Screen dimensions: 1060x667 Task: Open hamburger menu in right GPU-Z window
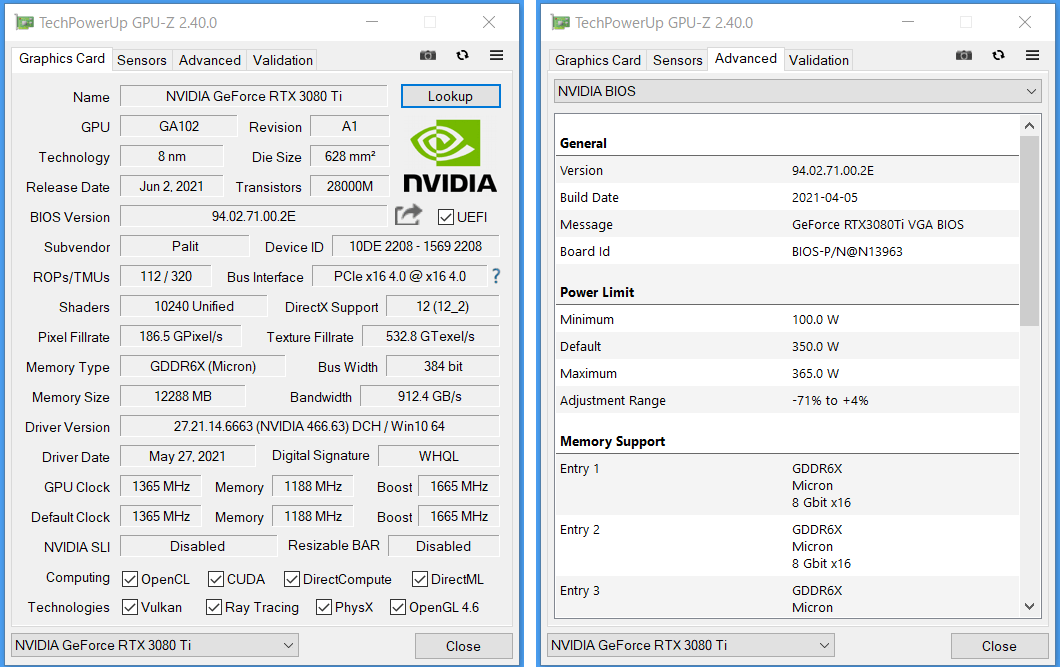coord(1032,55)
